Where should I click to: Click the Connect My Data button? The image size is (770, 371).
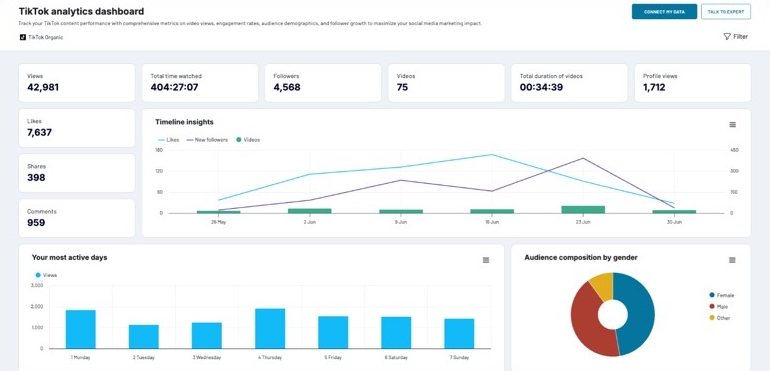pos(664,12)
